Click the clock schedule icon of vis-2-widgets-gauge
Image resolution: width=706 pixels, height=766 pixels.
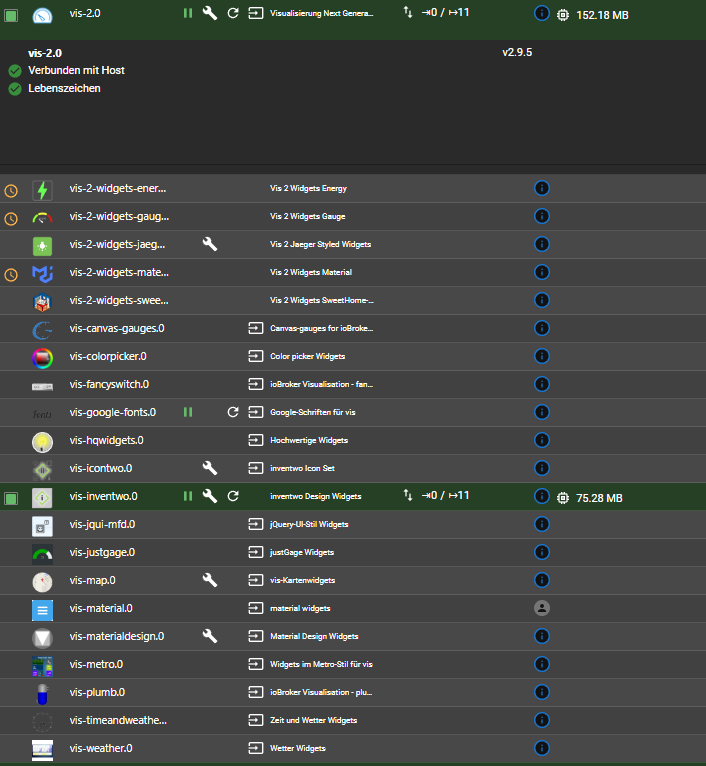click(11, 218)
